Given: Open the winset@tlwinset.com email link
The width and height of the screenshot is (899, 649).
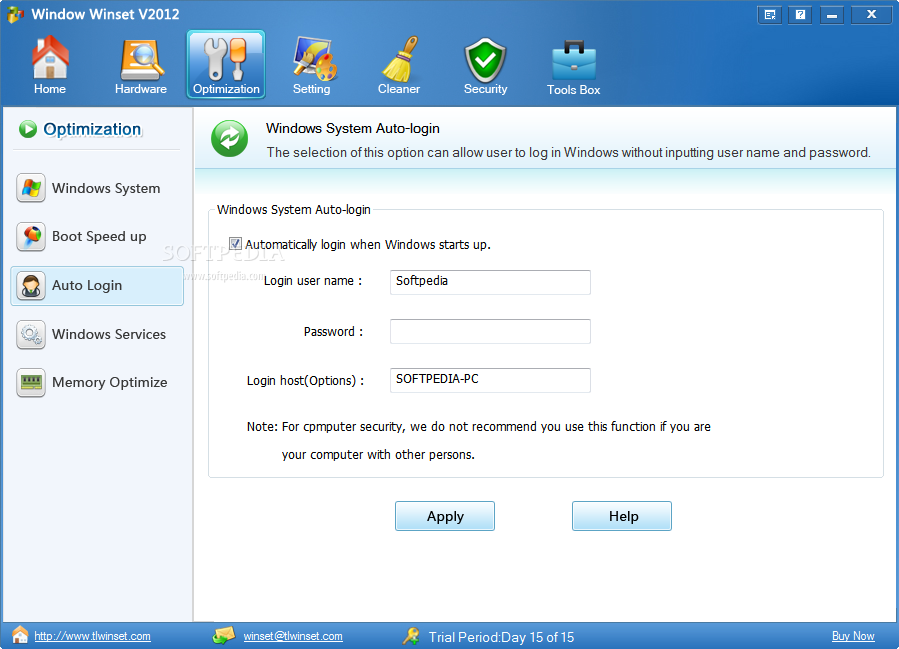Looking at the screenshot, I should pos(293,636).
